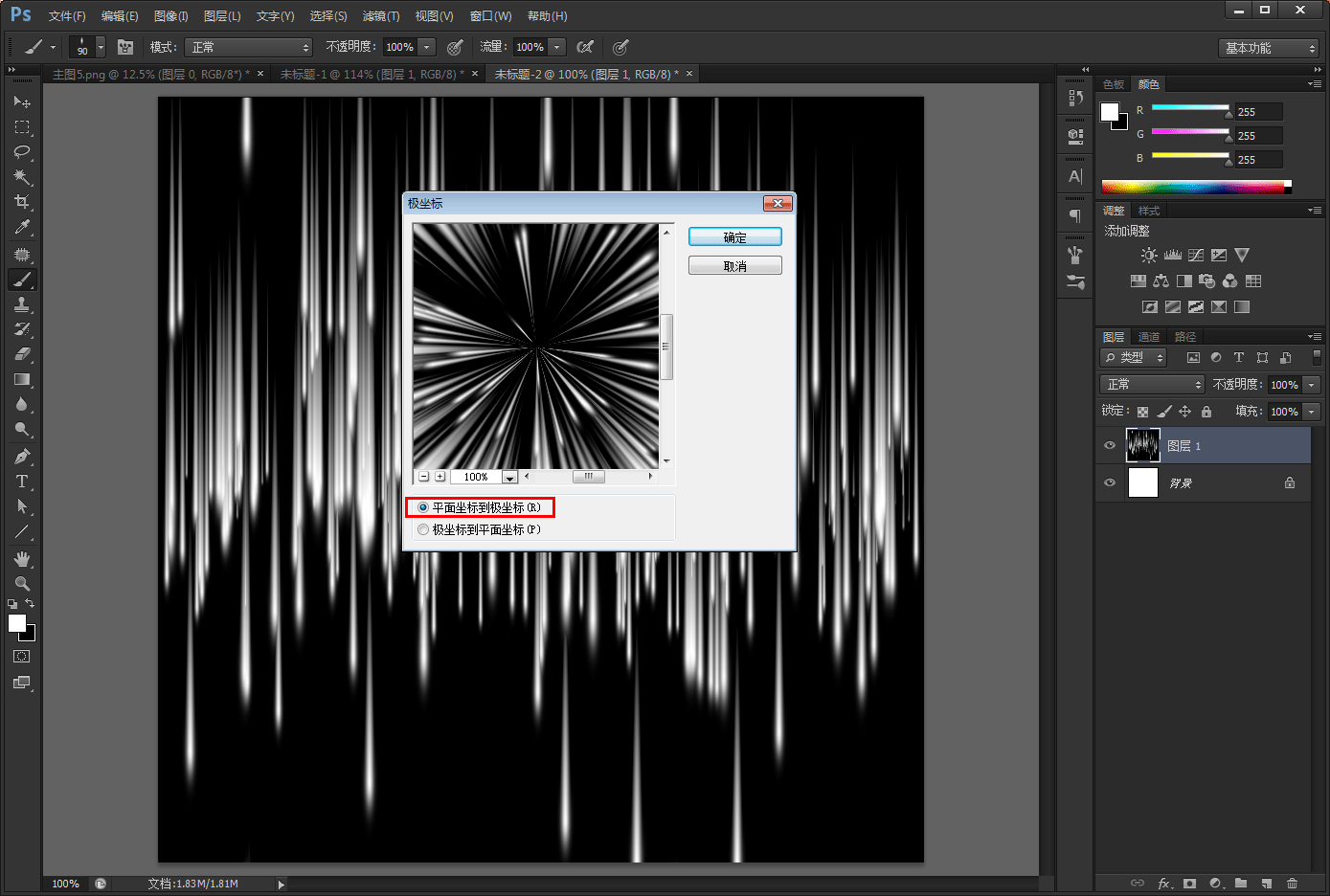This screenshot has height=896, width=1330.
Task: Select the Dodge tool
Action: pyautogui.click(x=21, y=429)
